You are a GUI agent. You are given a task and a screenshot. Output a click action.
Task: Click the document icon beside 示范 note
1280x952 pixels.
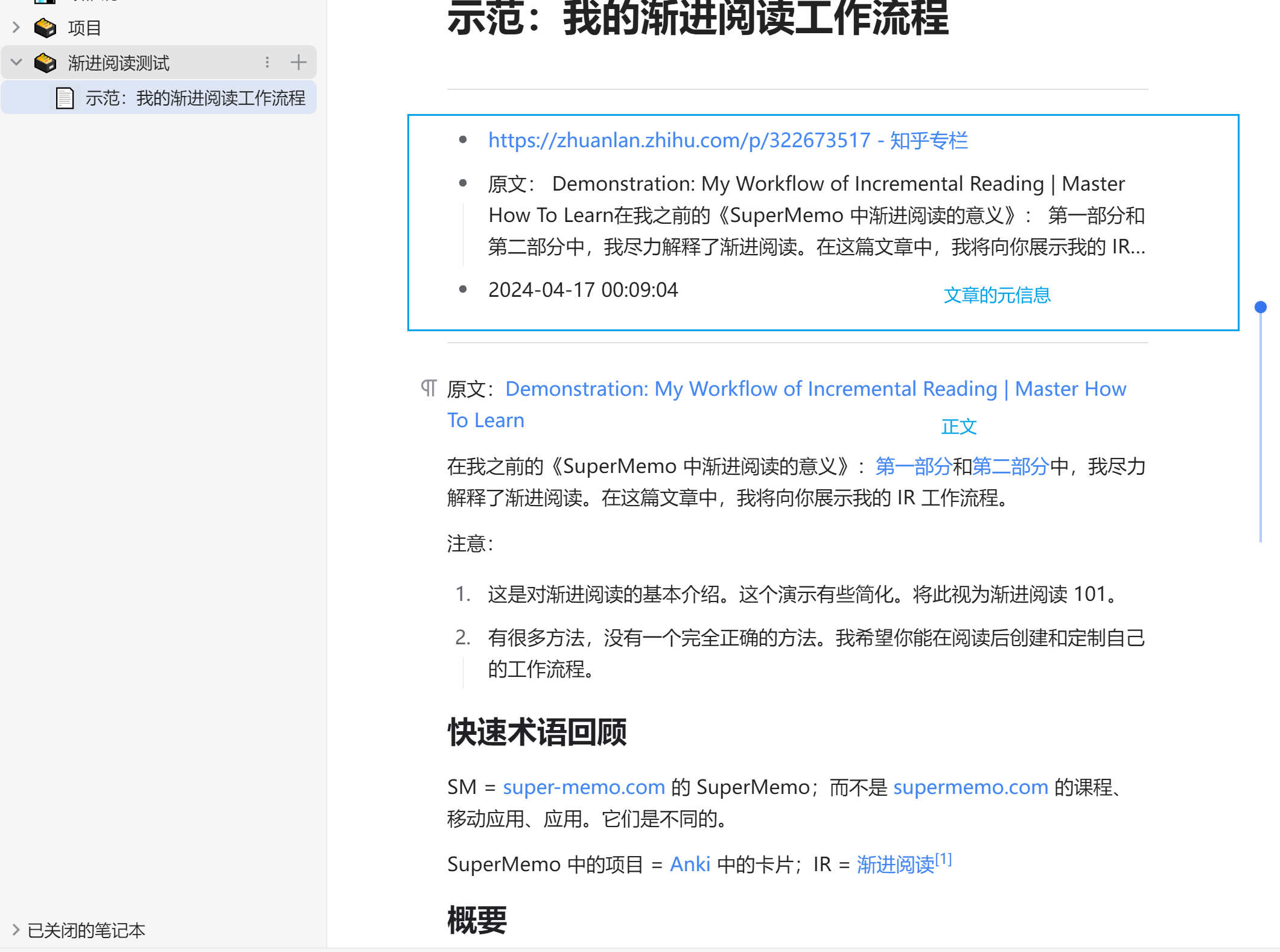click(65, 98)
